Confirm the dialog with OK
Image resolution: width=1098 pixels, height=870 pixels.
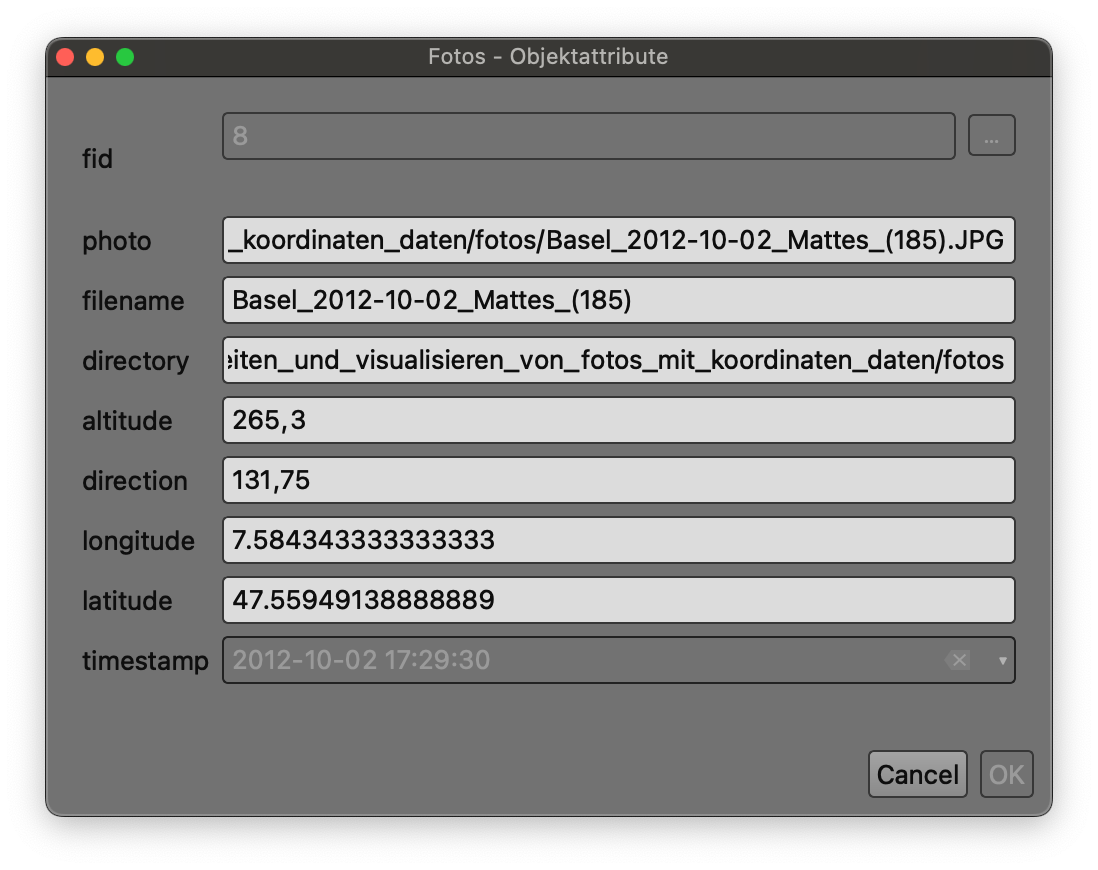coord(1006,774)
